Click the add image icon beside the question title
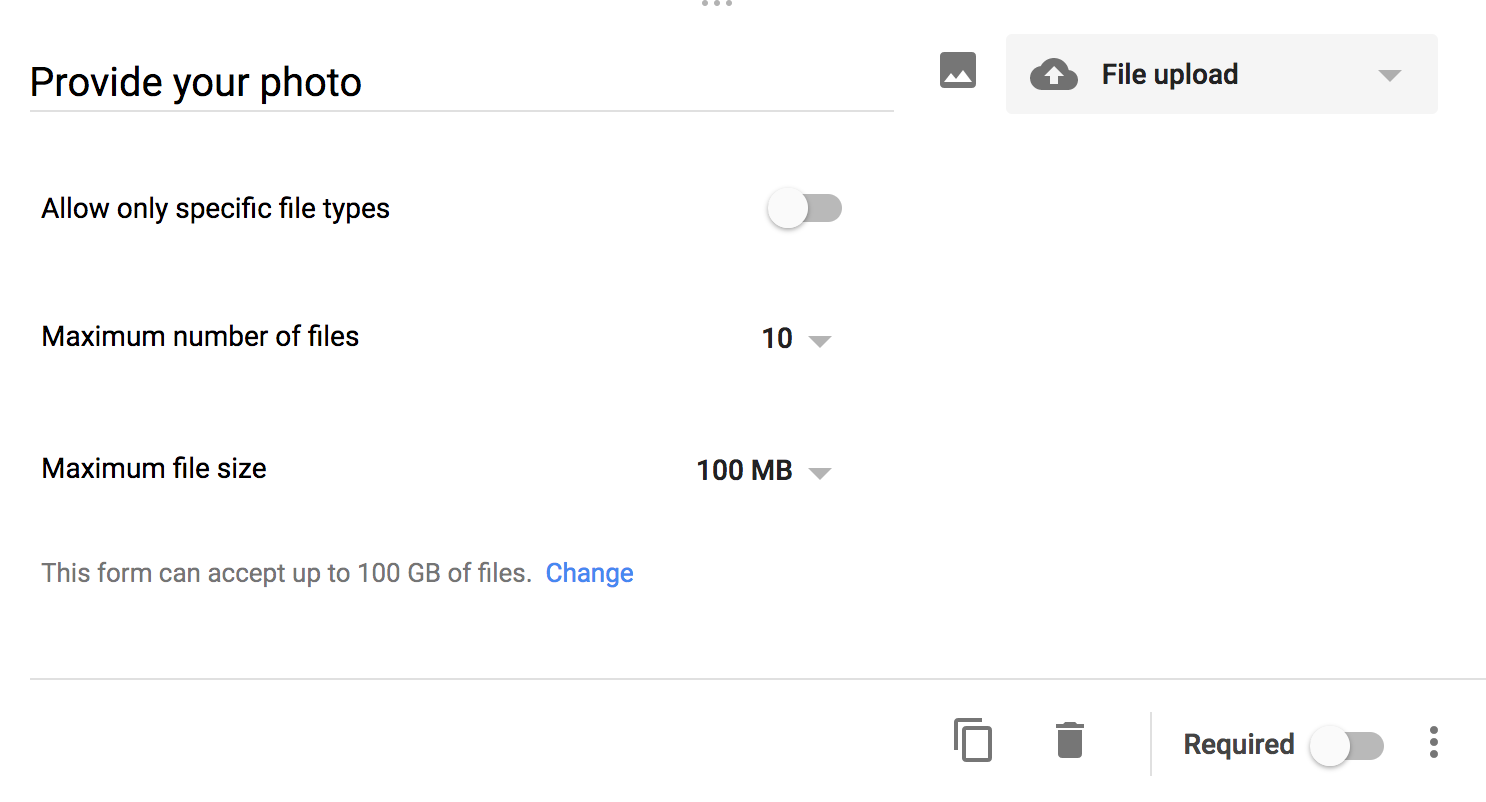The height and width of the screenshot is (802, 1486). coord(957,71)
